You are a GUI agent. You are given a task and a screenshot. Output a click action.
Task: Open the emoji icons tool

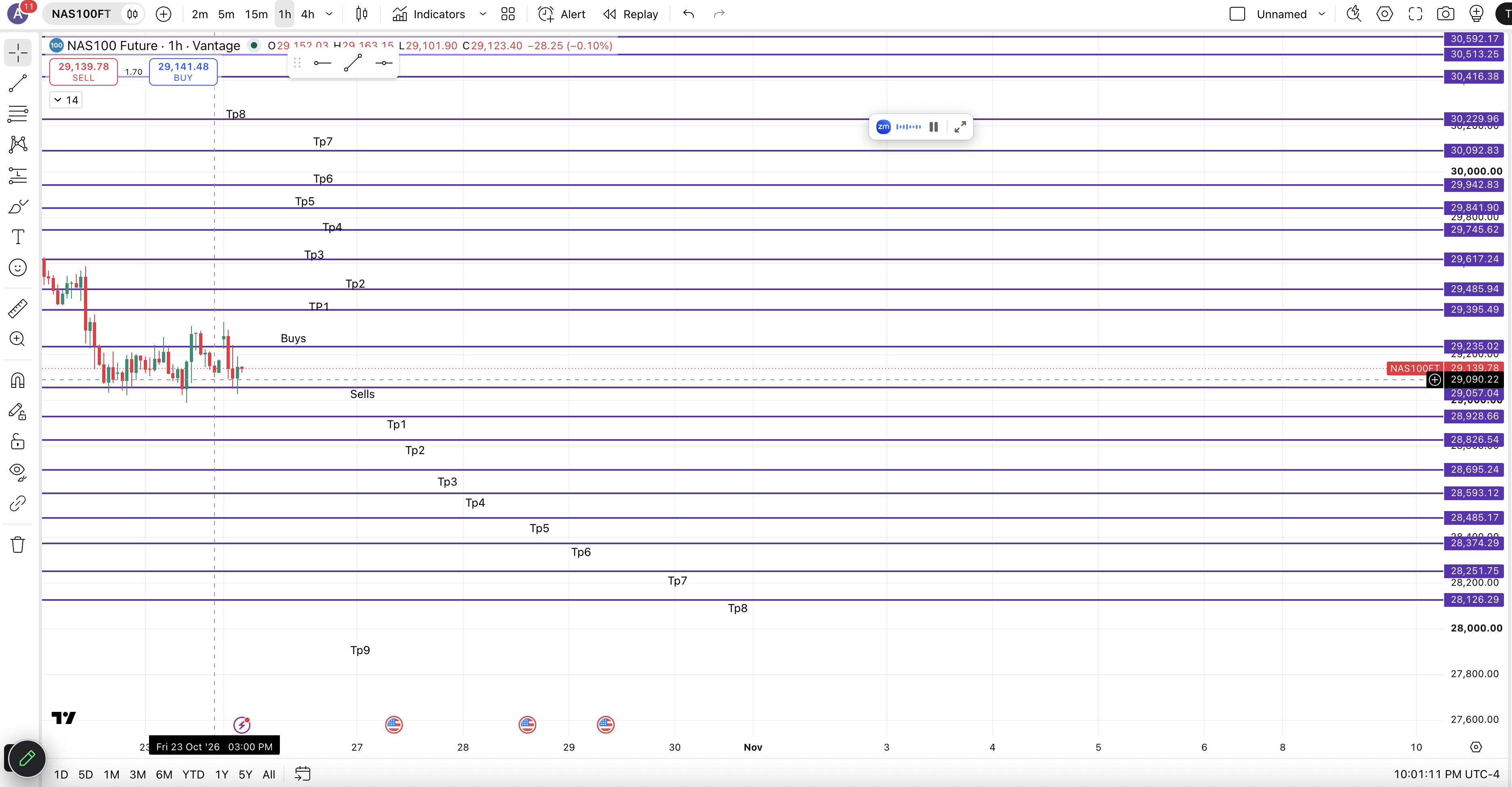tap(18, 268)
